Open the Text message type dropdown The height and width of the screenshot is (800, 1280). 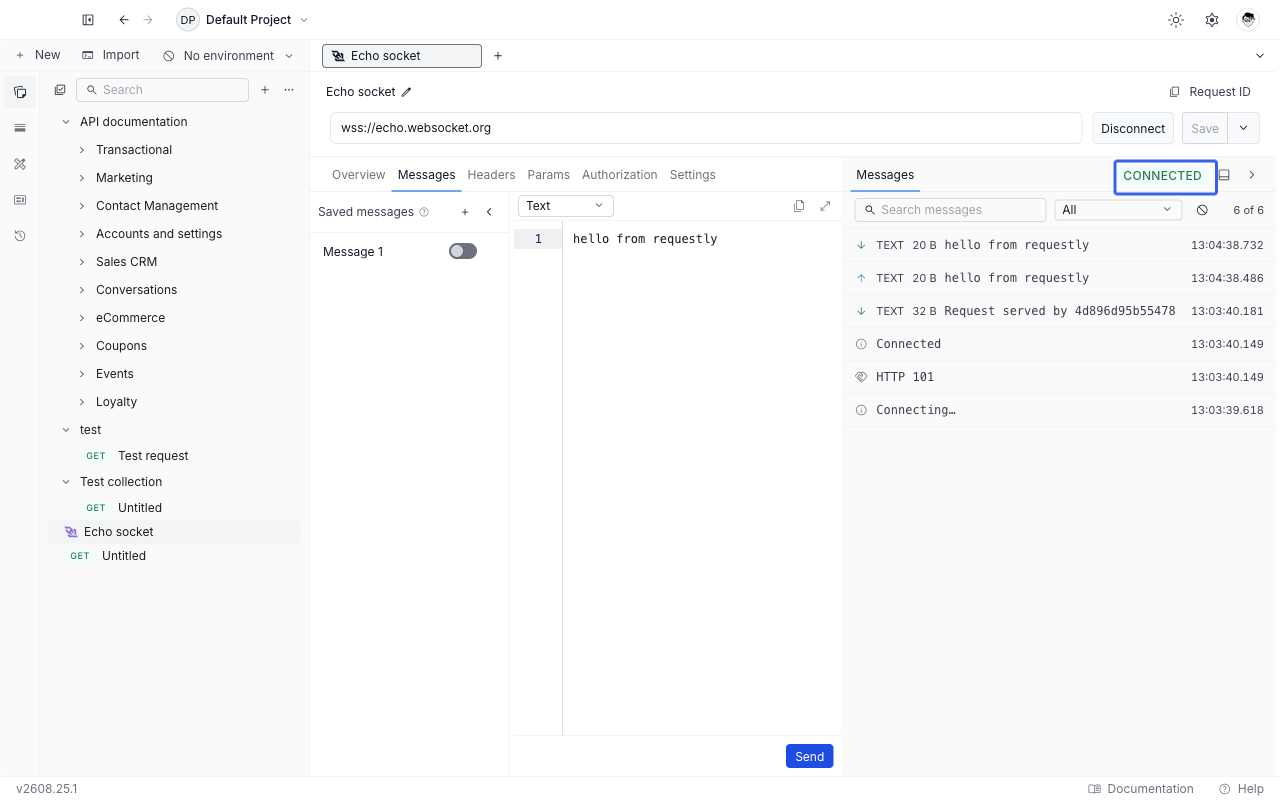(566, 206)
